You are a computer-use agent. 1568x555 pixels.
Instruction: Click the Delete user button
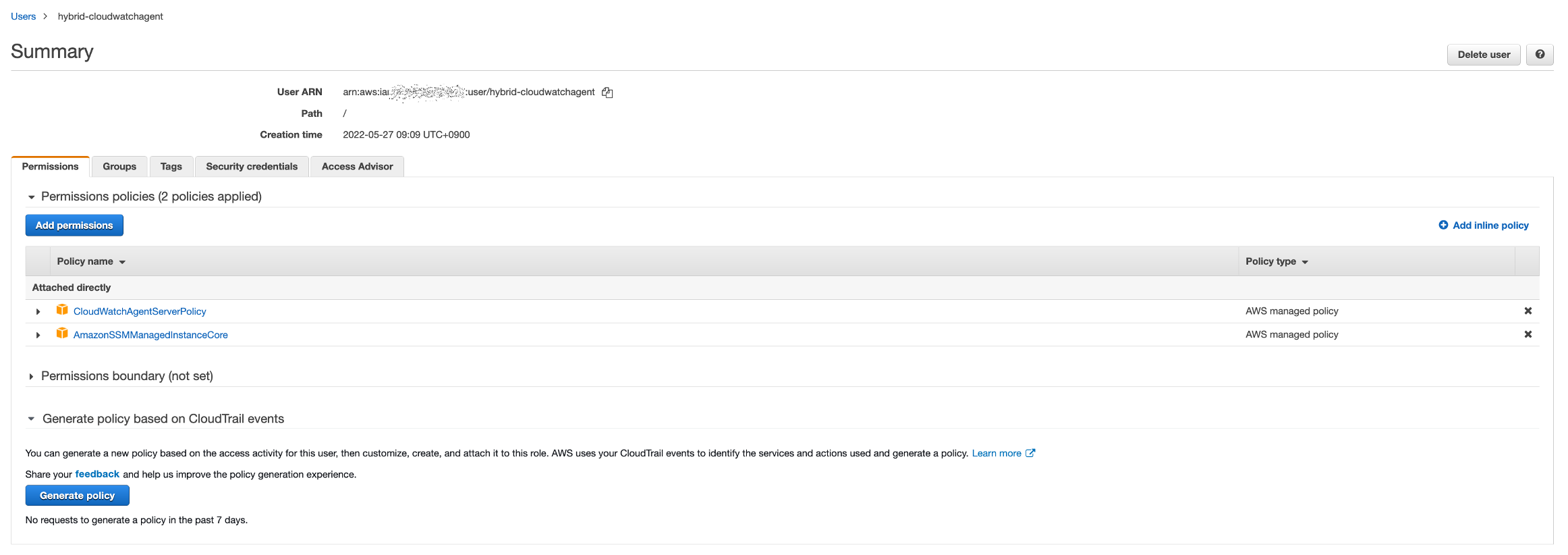coord(1484,55)
